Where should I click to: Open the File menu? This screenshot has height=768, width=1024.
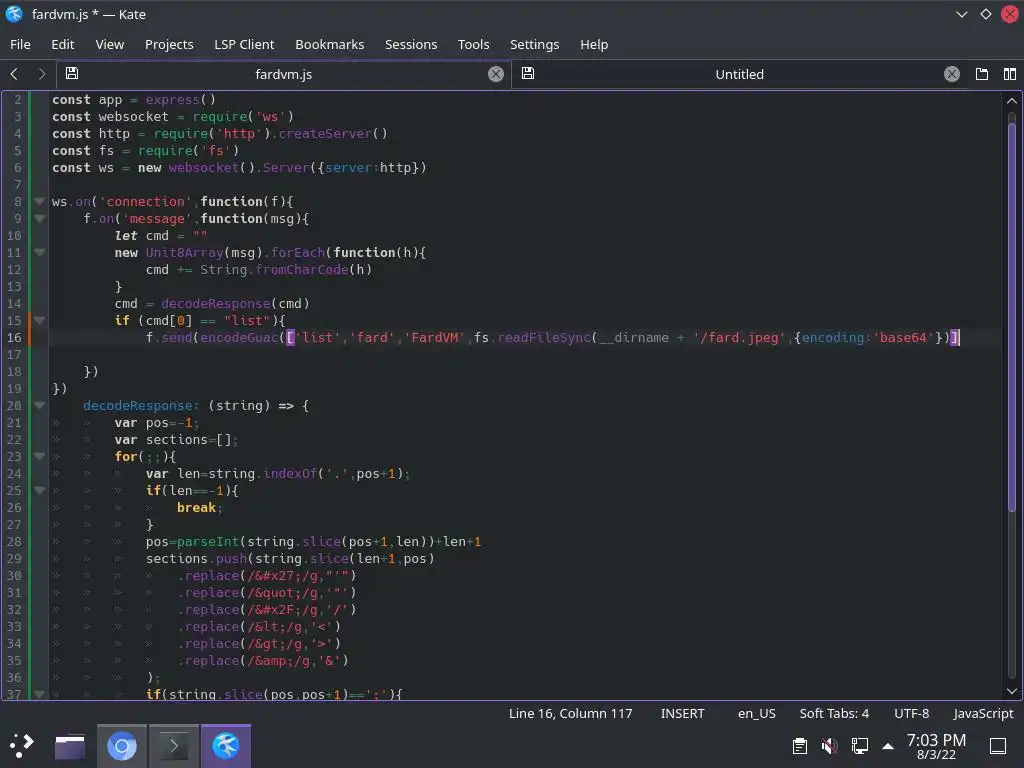click(20, 44)
